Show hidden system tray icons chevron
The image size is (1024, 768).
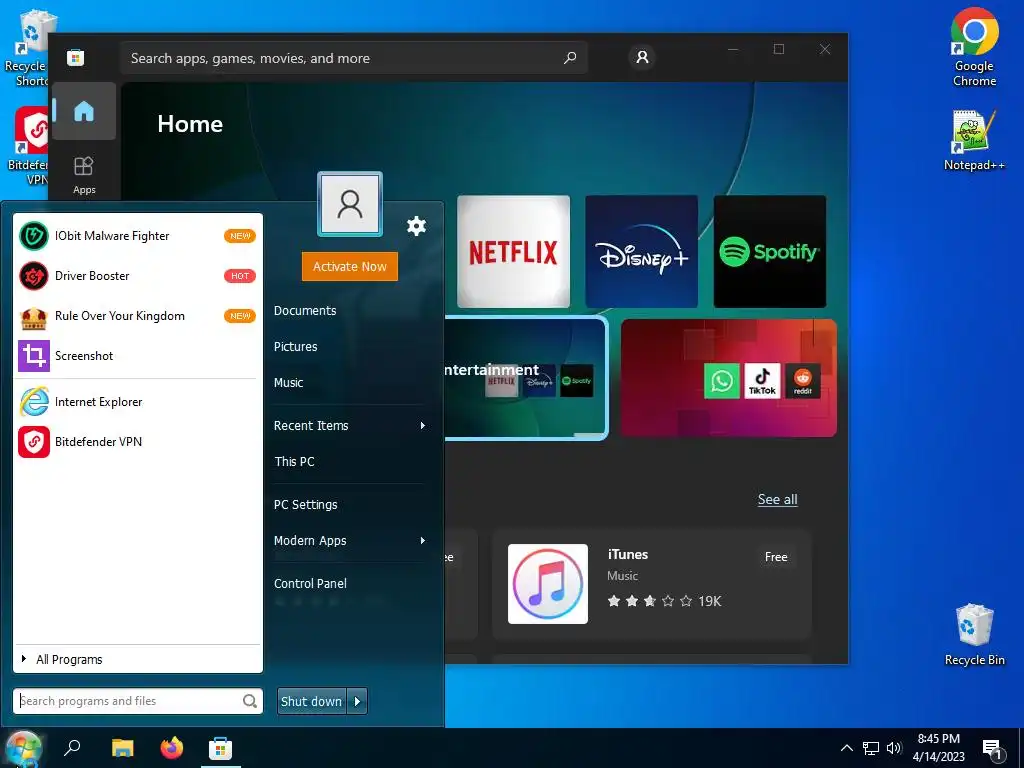pos(846,748)
